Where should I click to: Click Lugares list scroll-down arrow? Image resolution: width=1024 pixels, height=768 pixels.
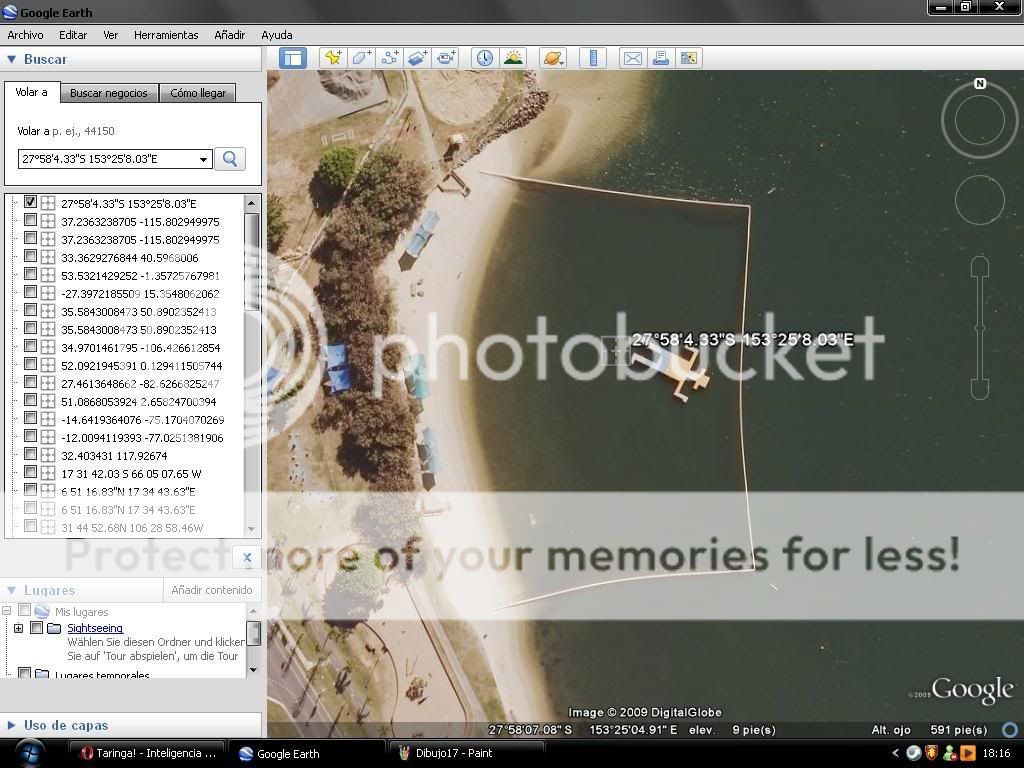point(253,670)
